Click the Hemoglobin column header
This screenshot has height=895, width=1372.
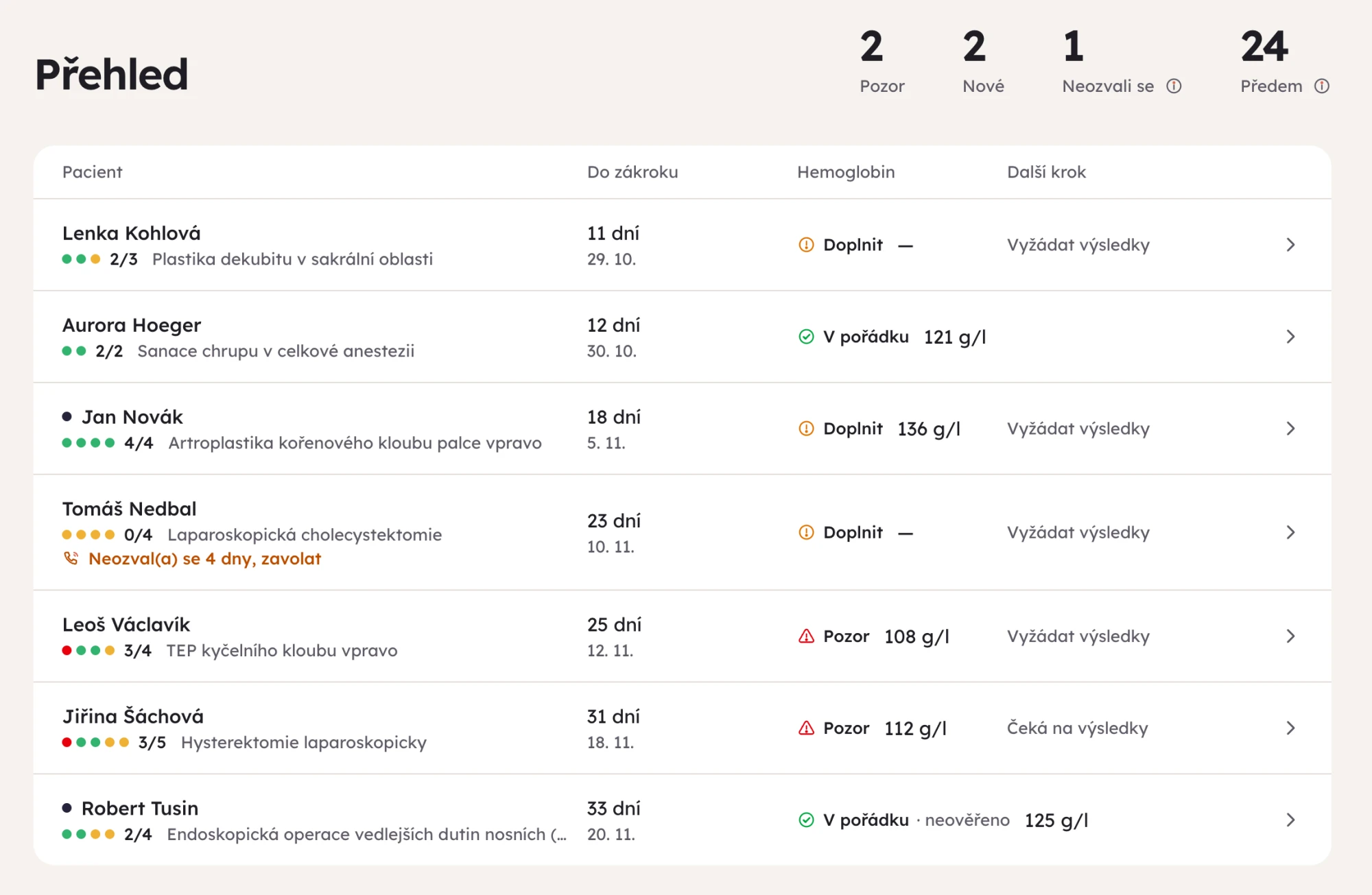tap(846, 172)
